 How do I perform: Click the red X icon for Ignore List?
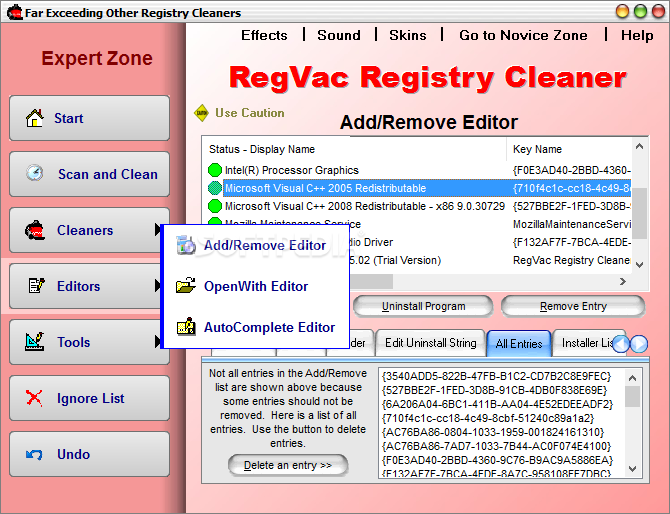pos(34,398)
